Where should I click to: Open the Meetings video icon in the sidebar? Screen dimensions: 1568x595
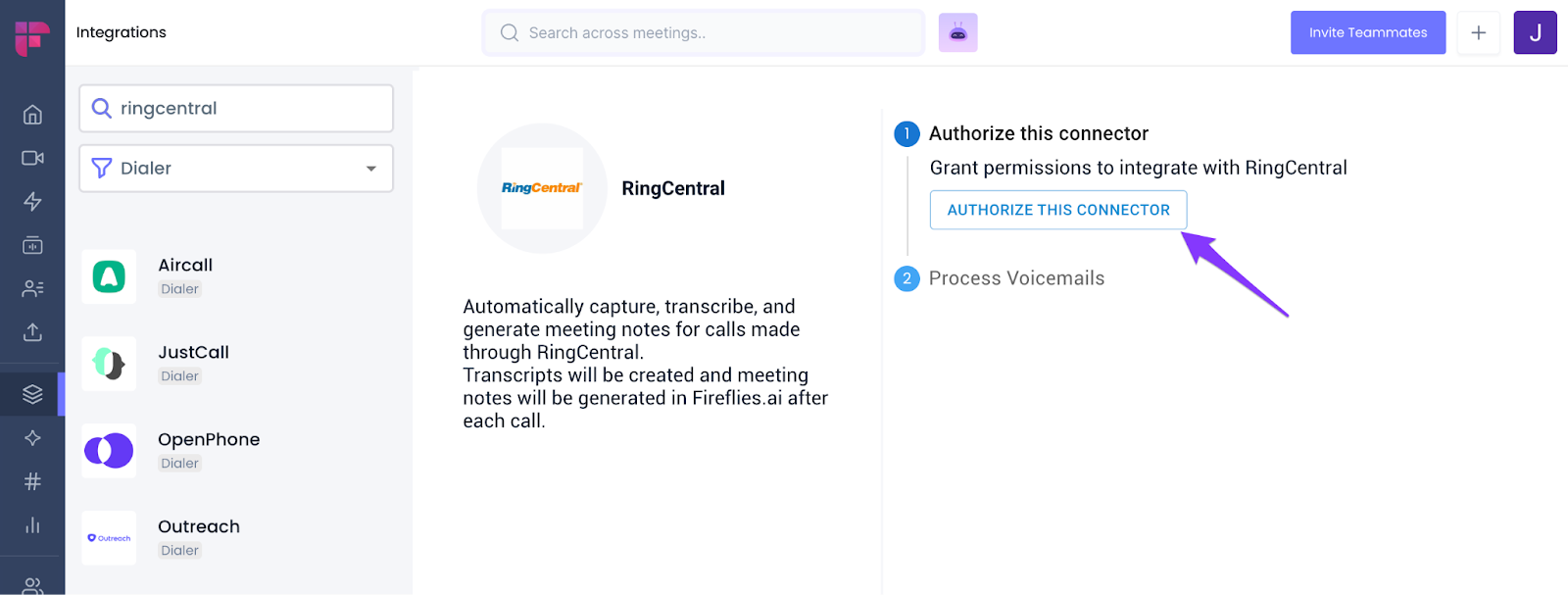[32, 157]
